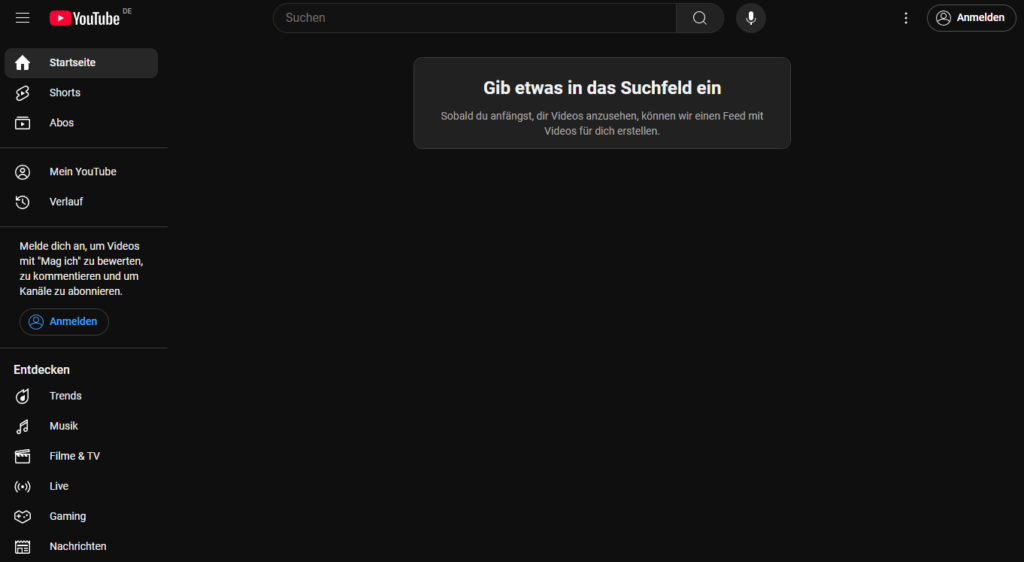Activate voice search microphone
This screenshot has height=562, width=1024.
coord(751,18)
